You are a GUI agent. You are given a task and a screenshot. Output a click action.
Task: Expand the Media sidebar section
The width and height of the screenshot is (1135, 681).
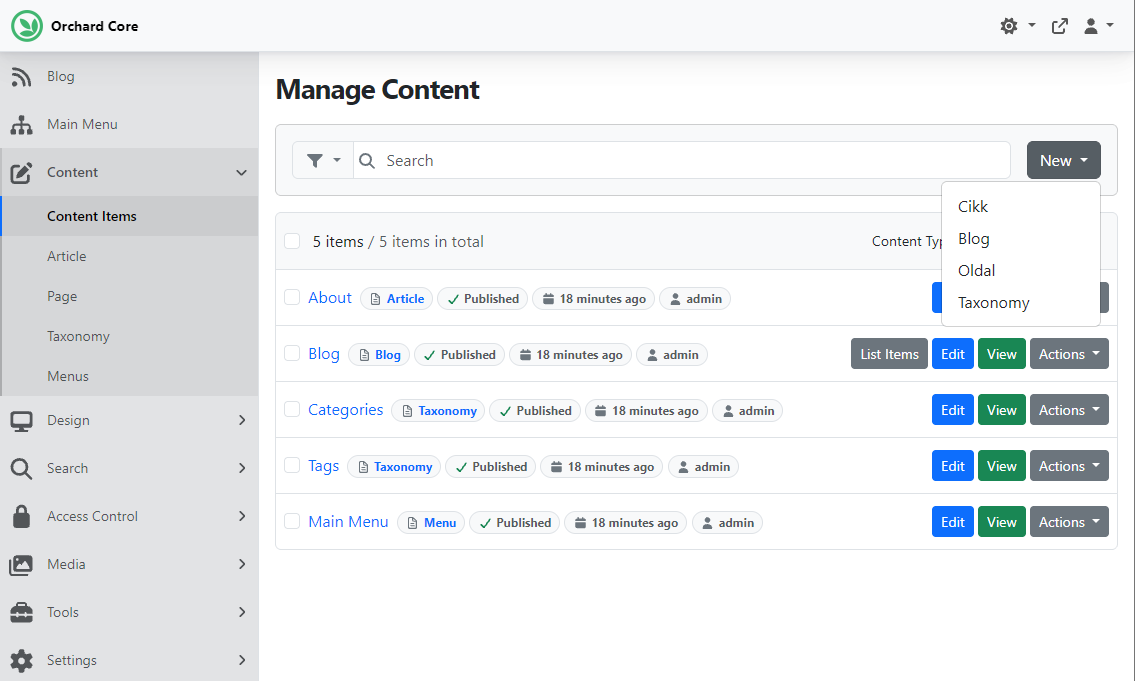242,564
